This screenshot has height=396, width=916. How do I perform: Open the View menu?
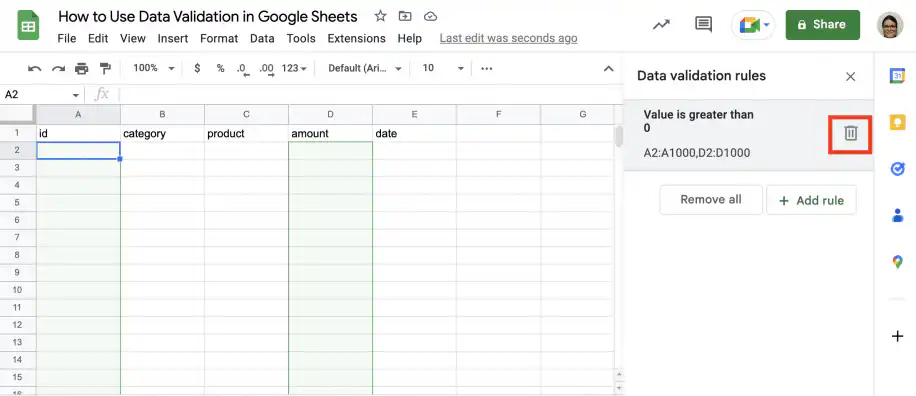point(133,39)
